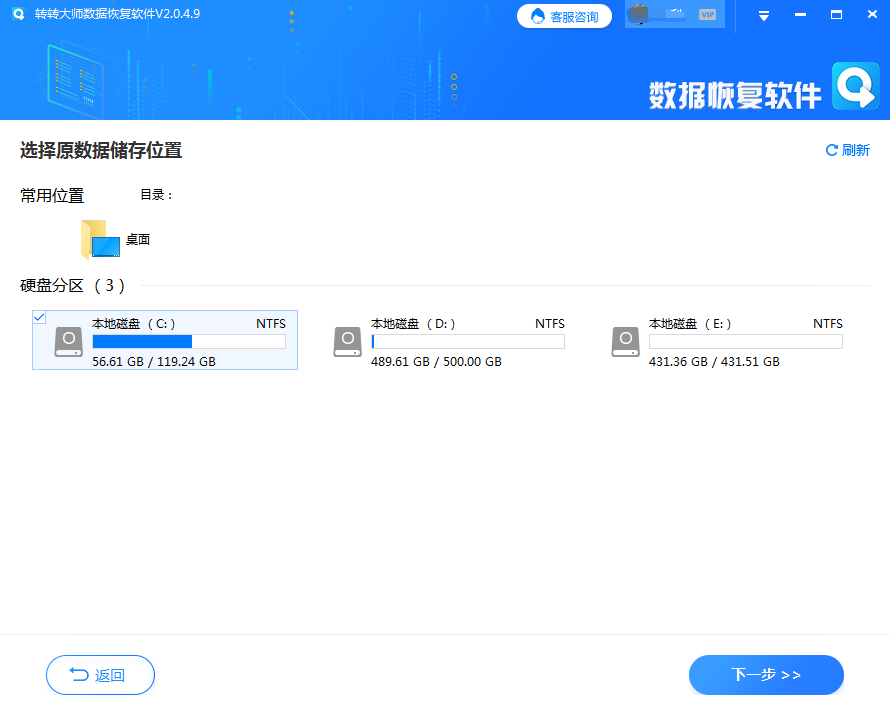Click the 56.61 GB / 119.24 GB text
This screenshot has height=715, width=890.
(154, 361)
